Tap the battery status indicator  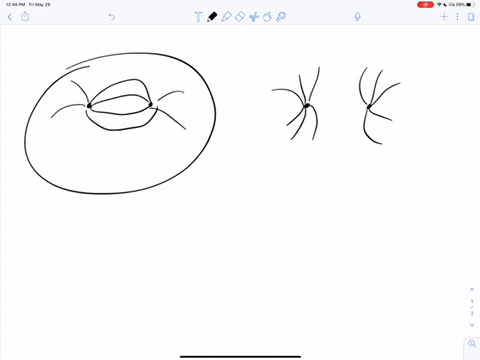point(470,5)
